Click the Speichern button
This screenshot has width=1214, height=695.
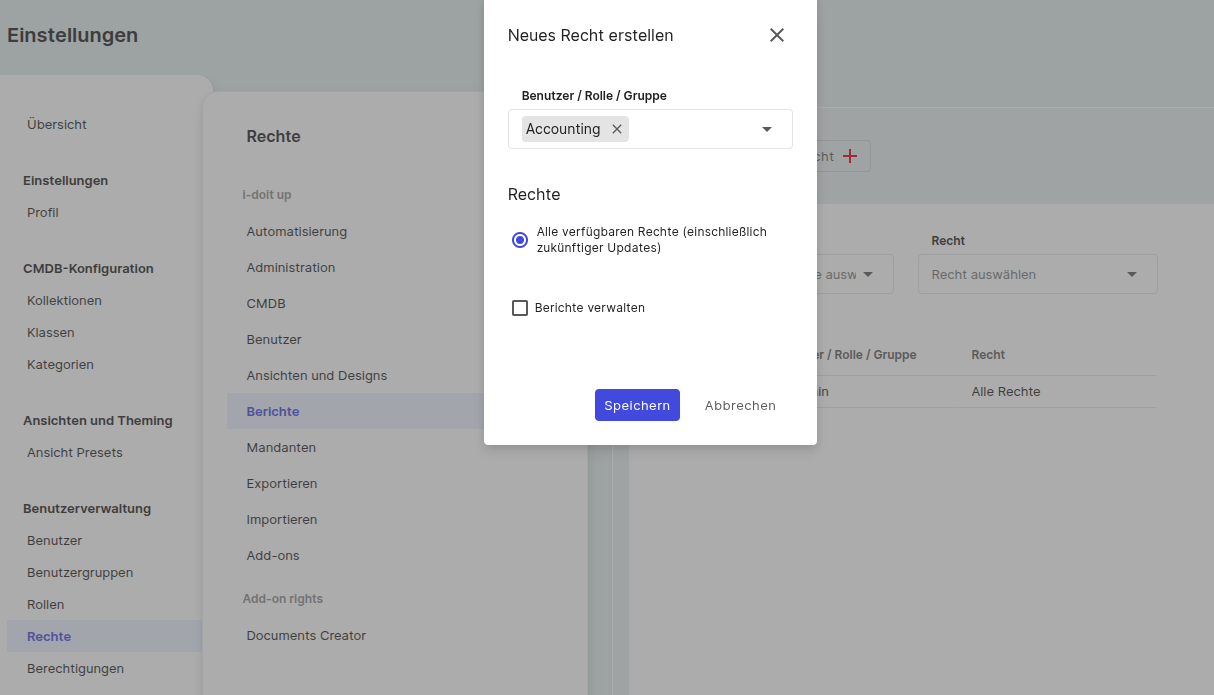(637, 405)
